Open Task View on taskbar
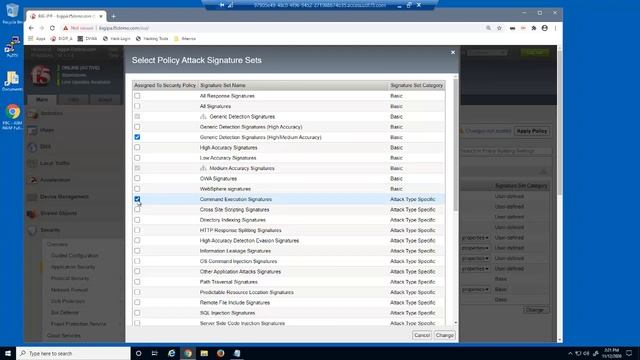640x360 pixels. tap(155, 353)
